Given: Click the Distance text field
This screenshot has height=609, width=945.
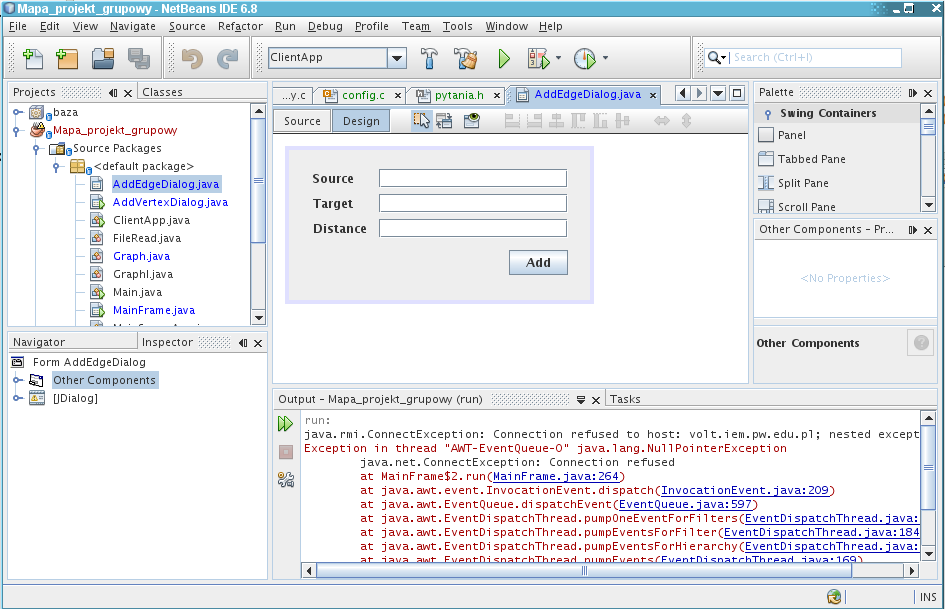Looking at the screenshot, I should coord(472,229).
